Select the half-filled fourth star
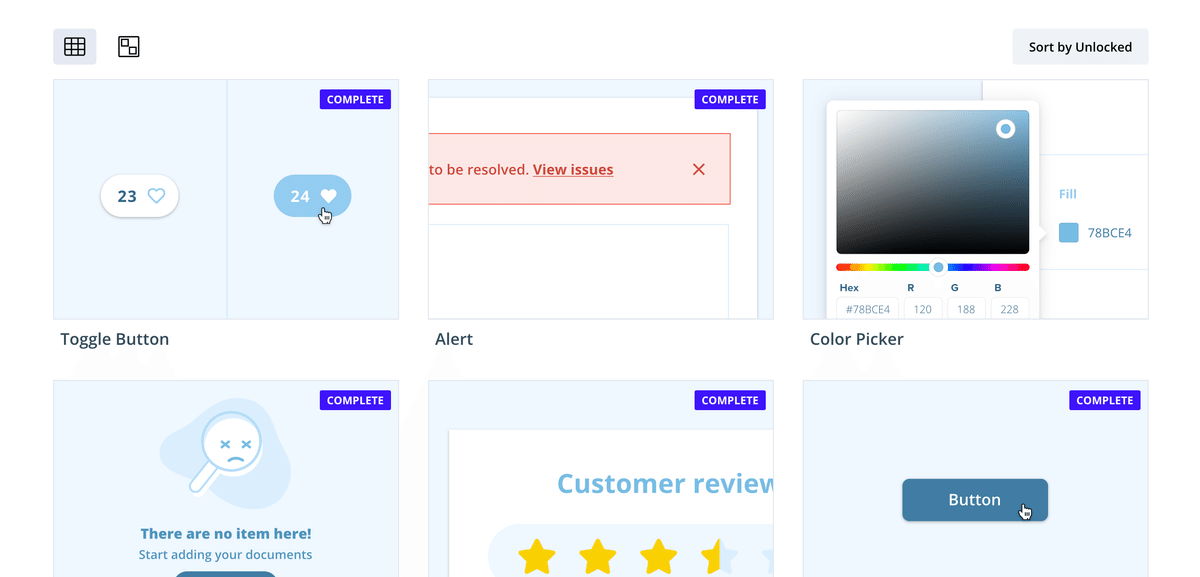 [718, 557]
